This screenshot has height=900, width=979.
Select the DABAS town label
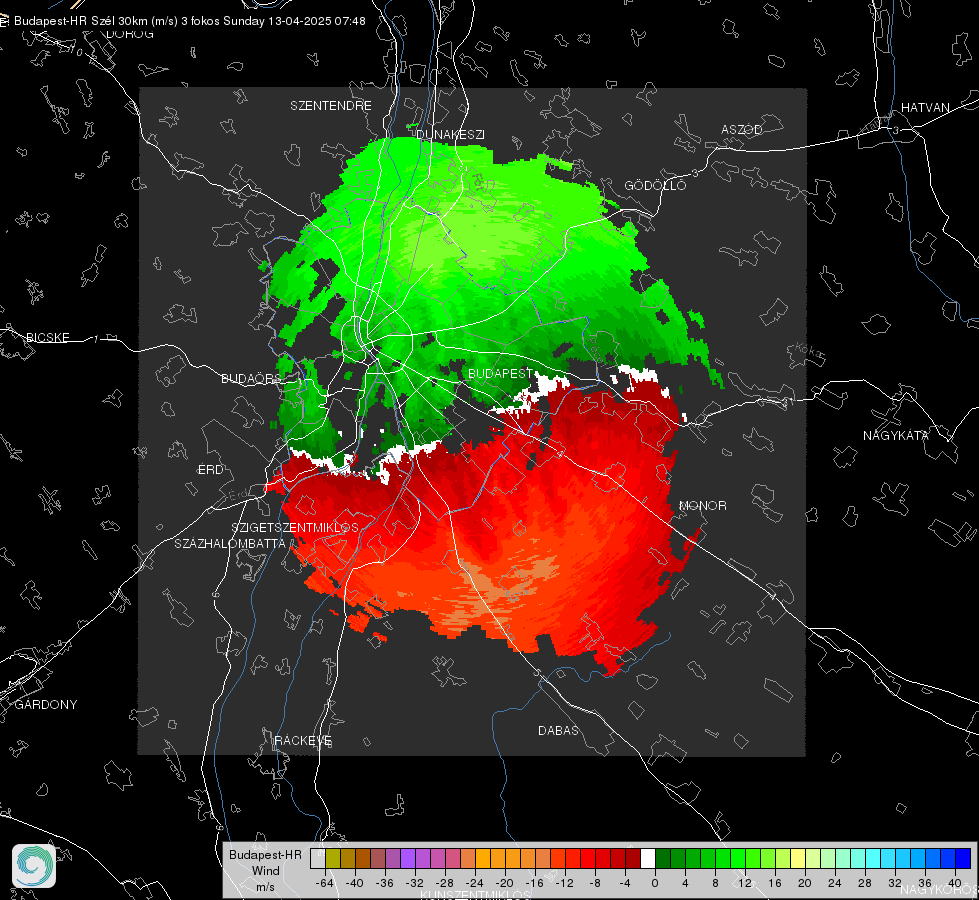coord(558,730)
